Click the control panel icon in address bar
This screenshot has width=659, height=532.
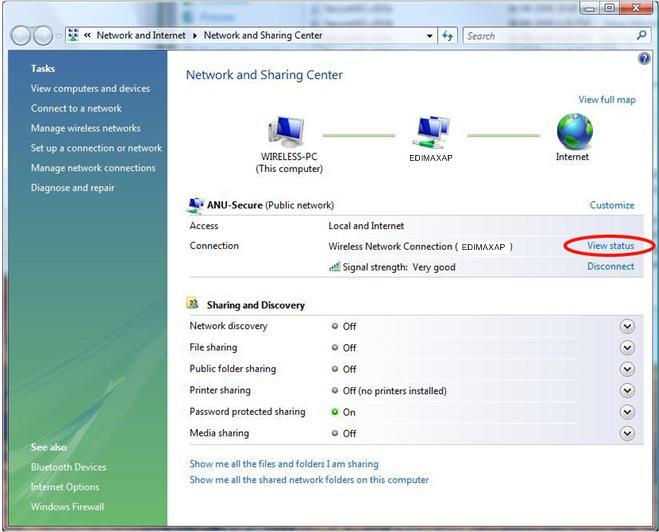pos(74,35)
